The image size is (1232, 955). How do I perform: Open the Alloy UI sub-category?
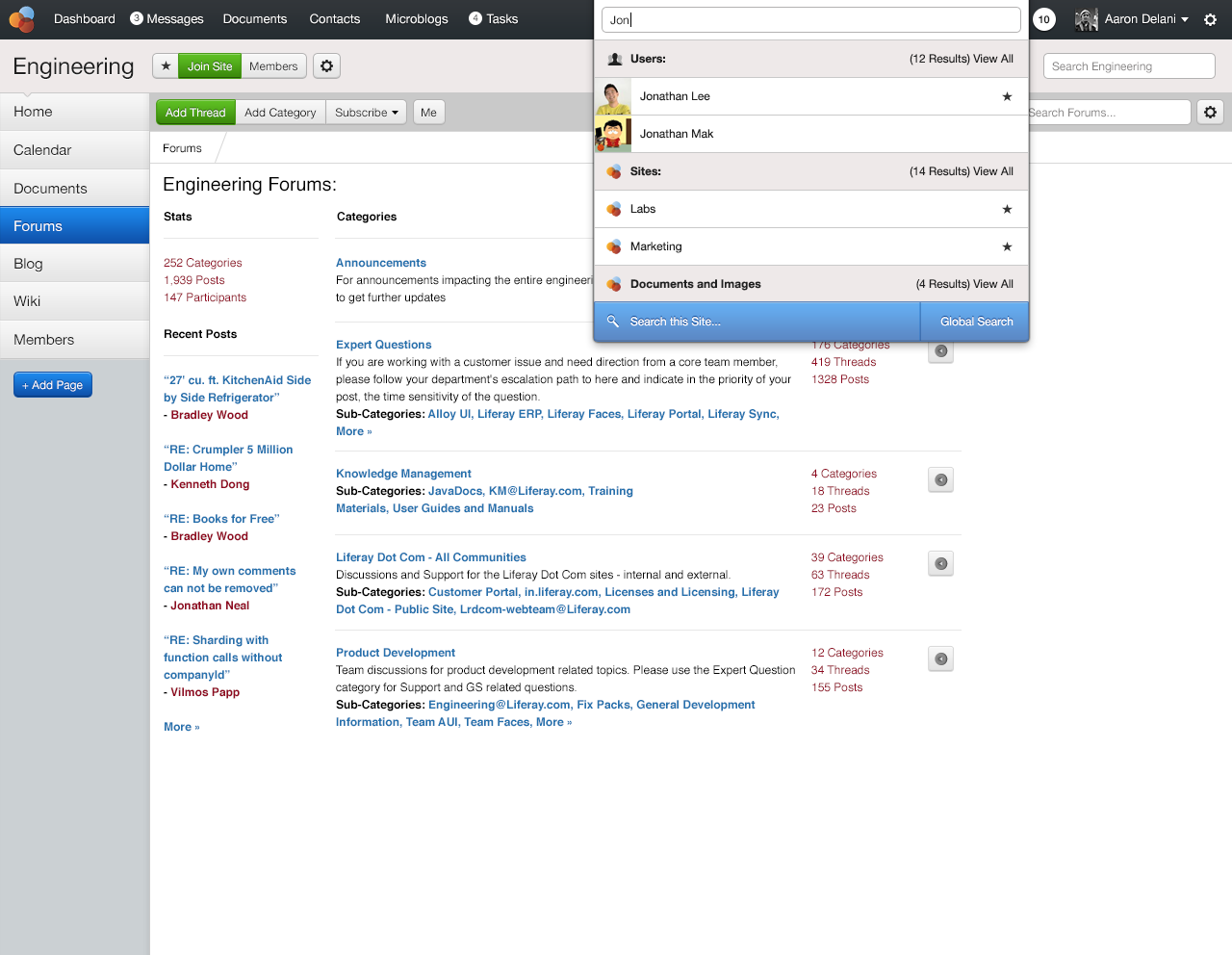click(449, 414)
